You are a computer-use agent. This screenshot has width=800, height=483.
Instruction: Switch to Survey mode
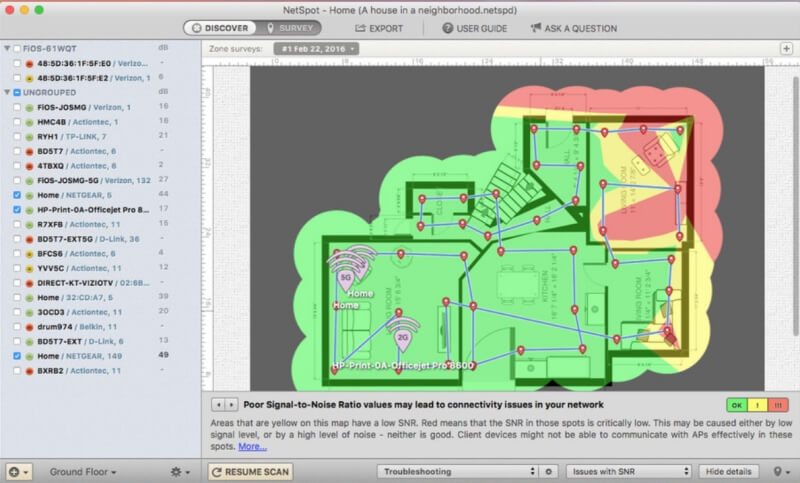point(289,28)
